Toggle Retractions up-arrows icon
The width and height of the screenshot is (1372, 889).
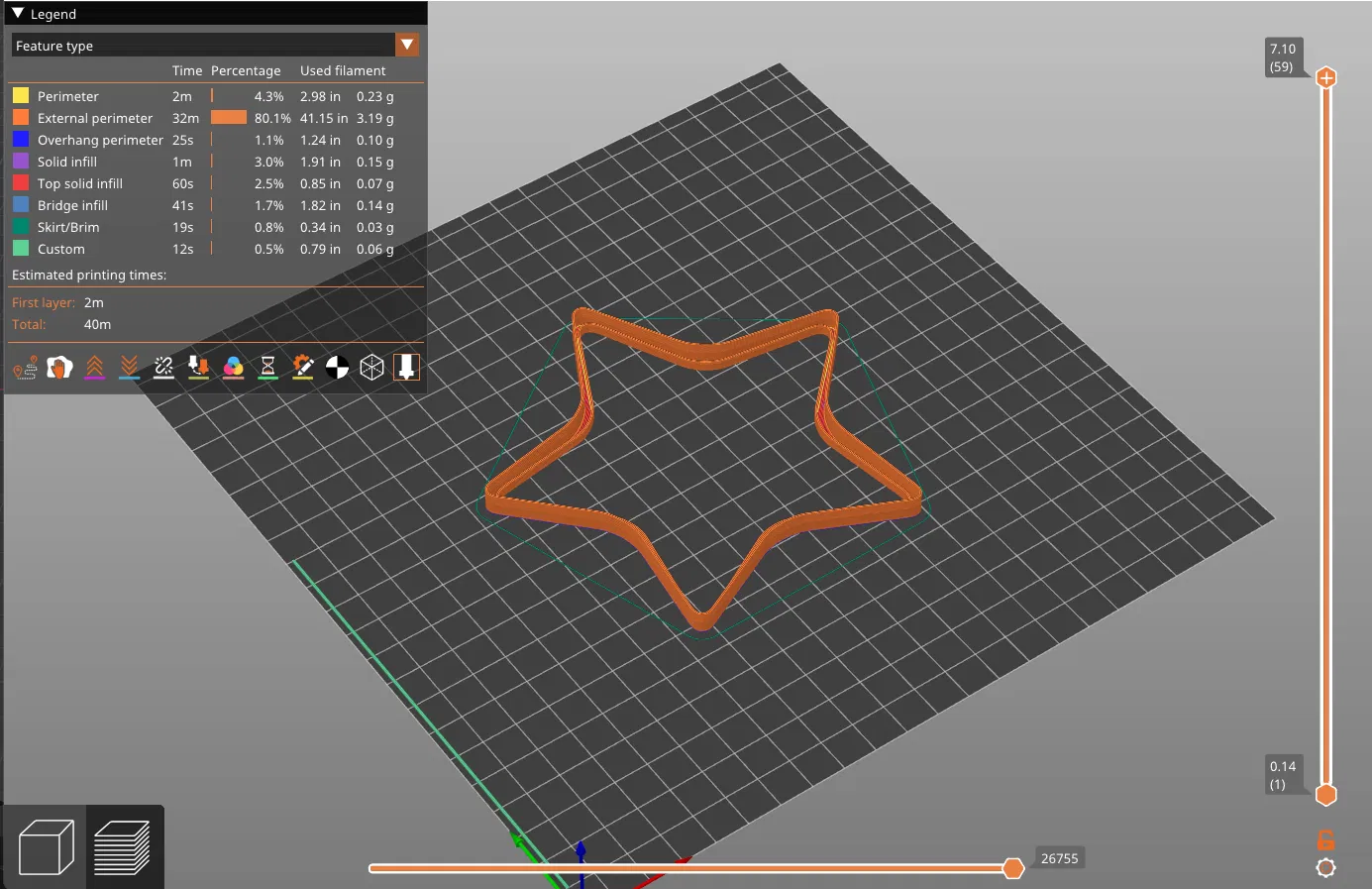(x=95, y=368)
